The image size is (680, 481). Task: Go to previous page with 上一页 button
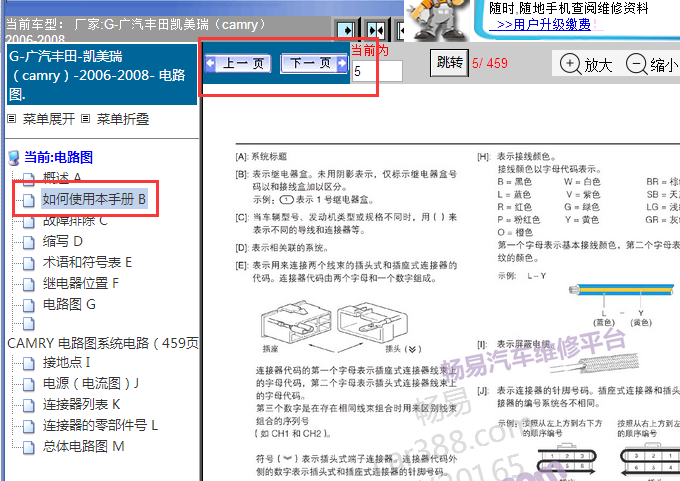(x=238, y=64)
